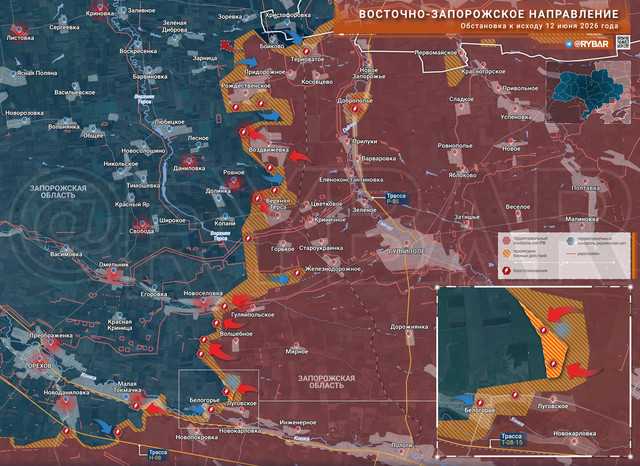
Task: Click the Инженерное label
Action: pos(298,423)
